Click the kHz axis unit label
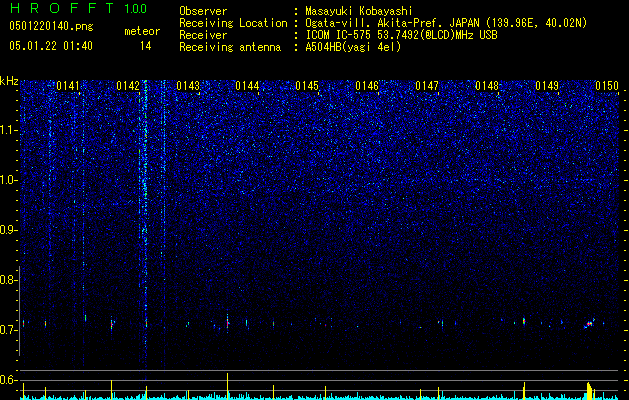 point(9,81)
